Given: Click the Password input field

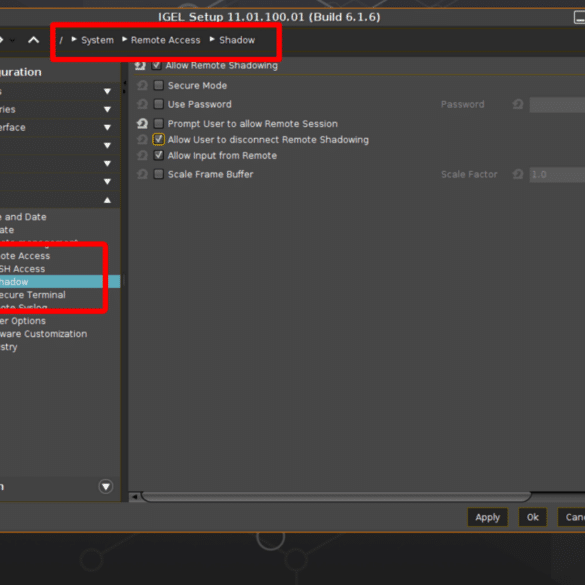Looking at the screenshot, I should 557,104.
